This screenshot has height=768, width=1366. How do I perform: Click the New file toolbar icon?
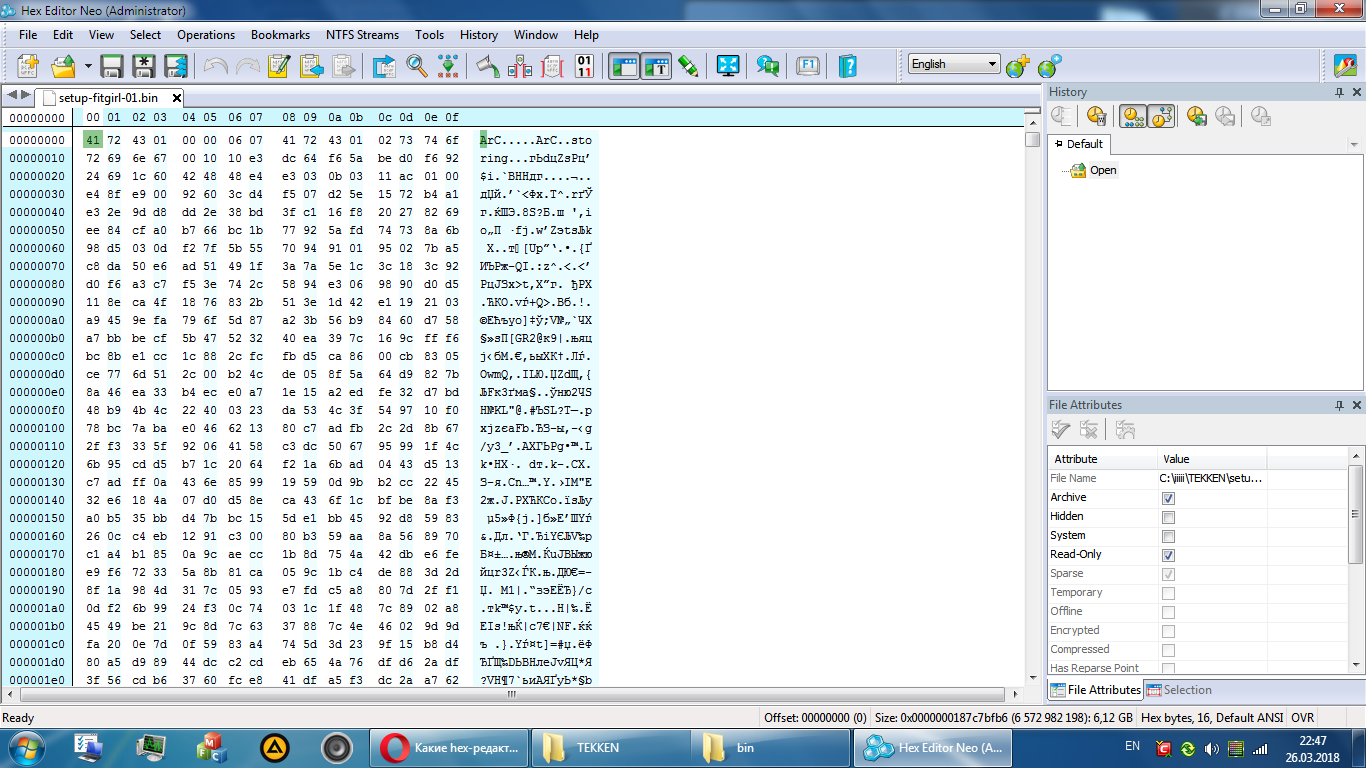tap(27, 66)
